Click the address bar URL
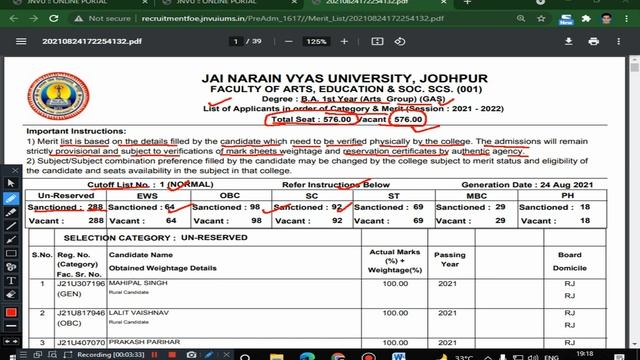 [x=292, y=19]
